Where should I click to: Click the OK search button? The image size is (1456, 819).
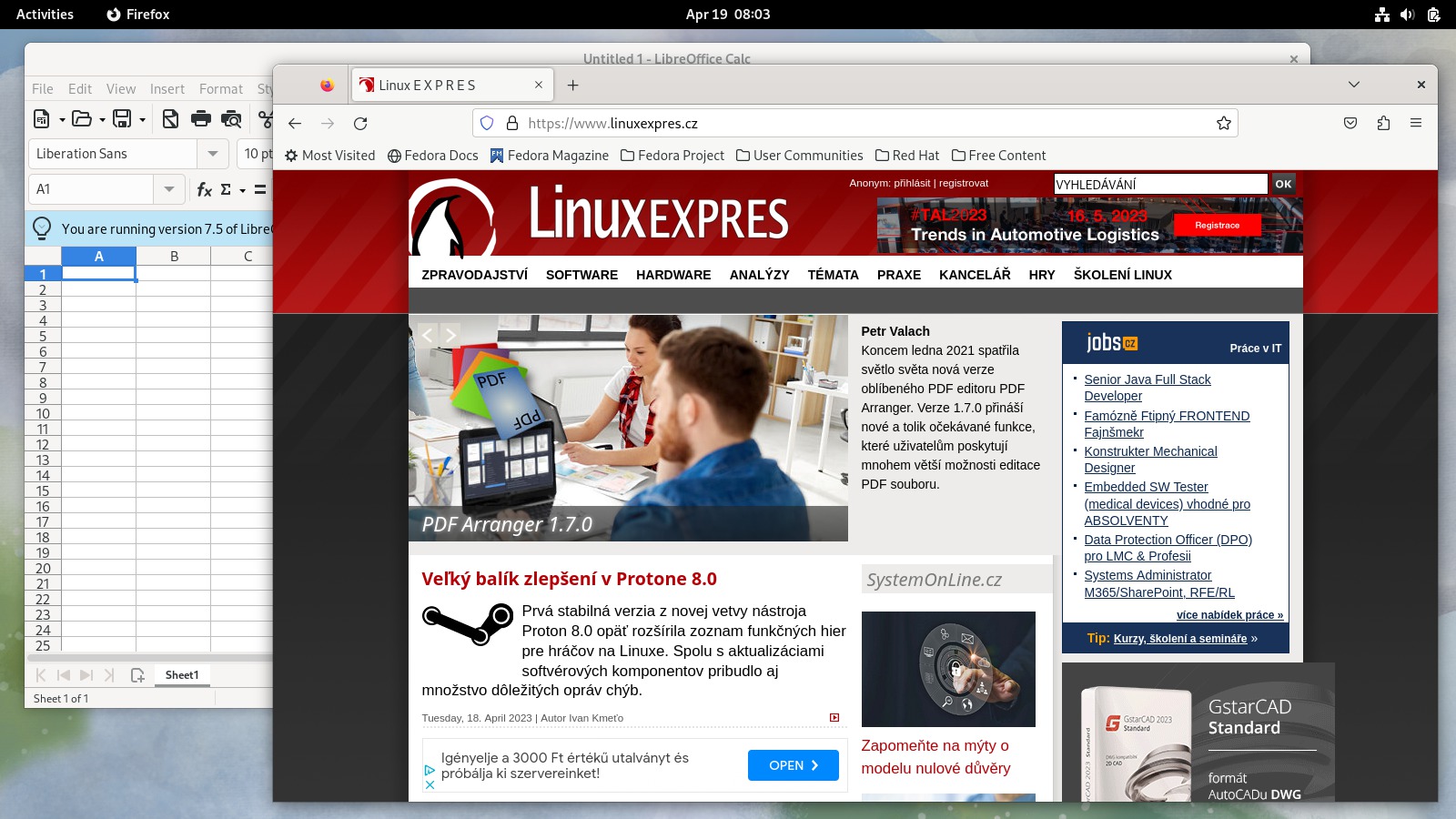pos(1283,184)
